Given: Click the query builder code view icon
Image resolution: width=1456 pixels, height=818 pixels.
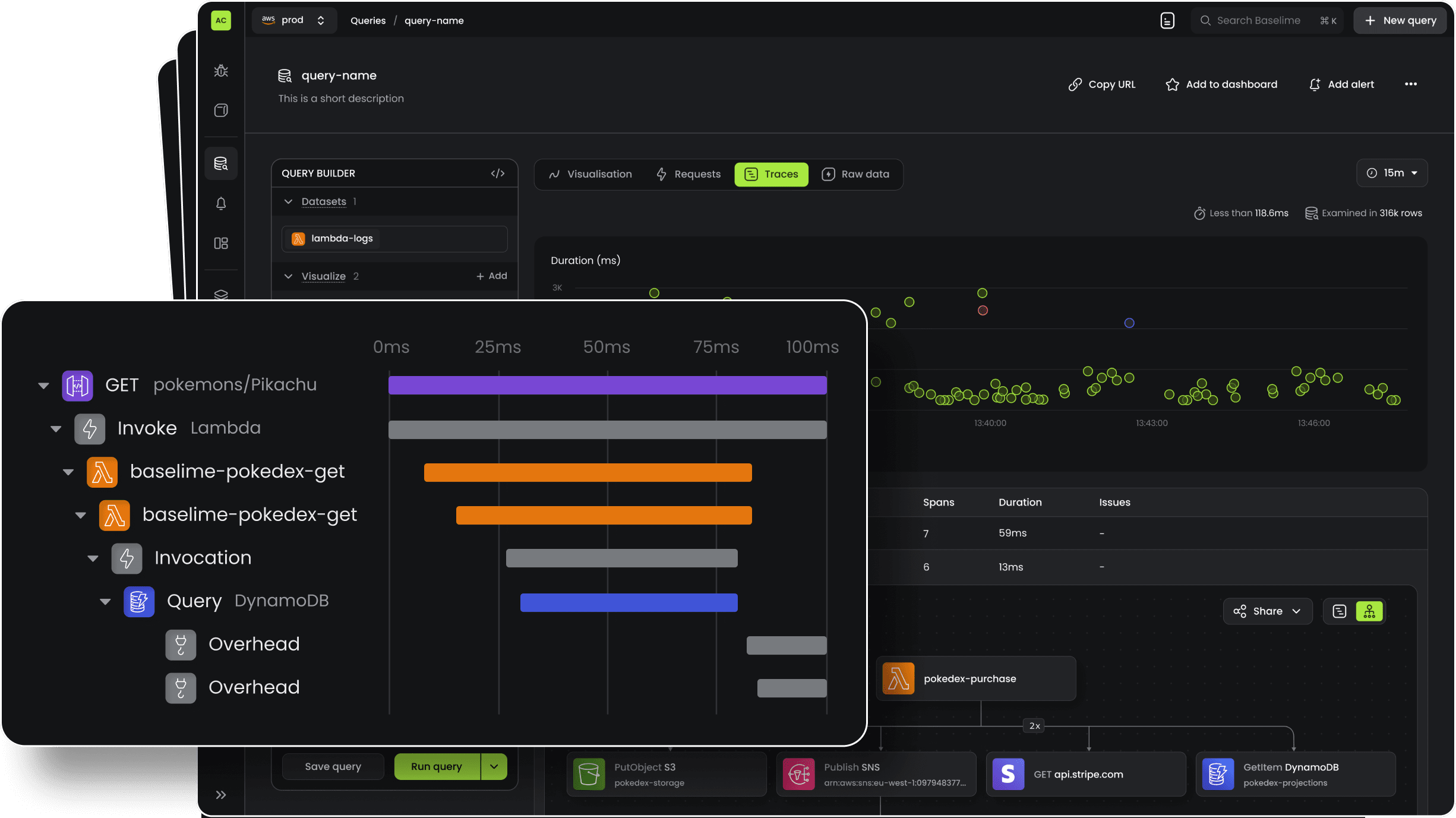Looking at the screenshot, I should (x=497, y=173).
